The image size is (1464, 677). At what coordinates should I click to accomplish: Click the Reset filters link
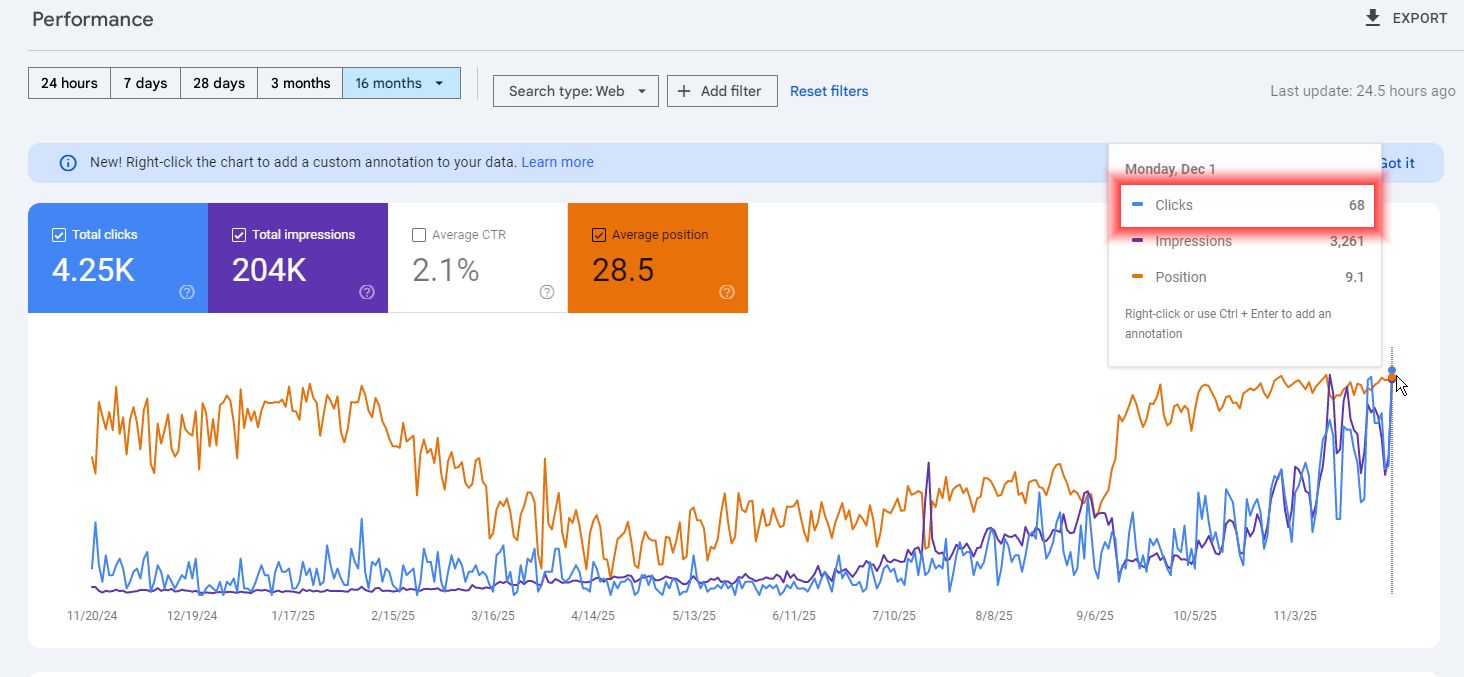point(829,91)
